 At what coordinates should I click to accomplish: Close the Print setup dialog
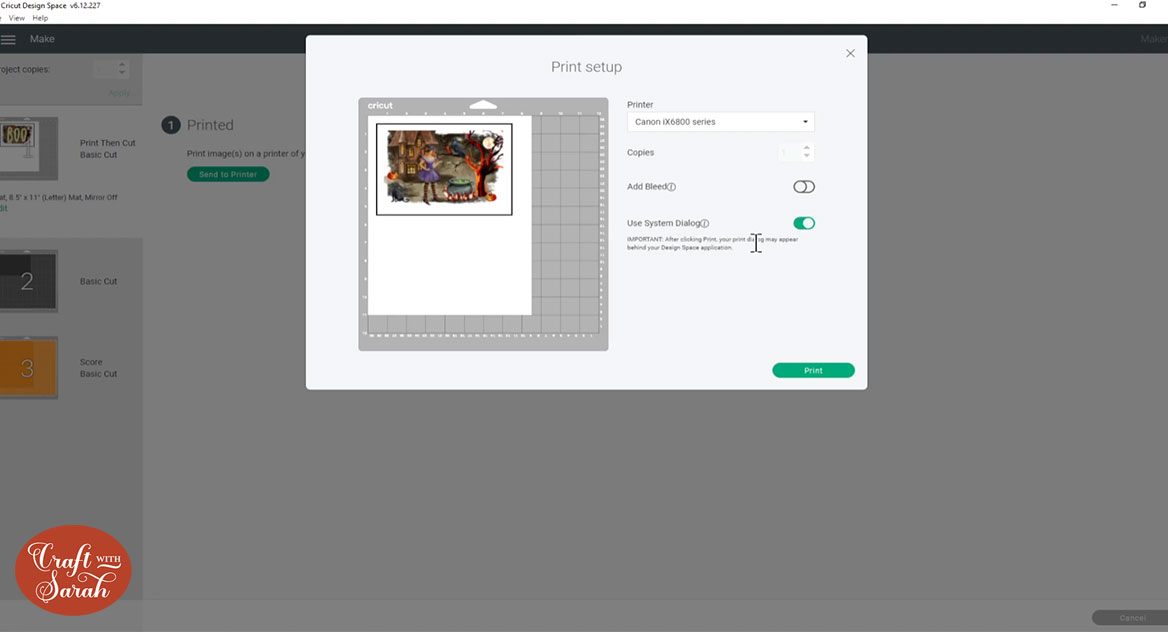pos(850,54)
